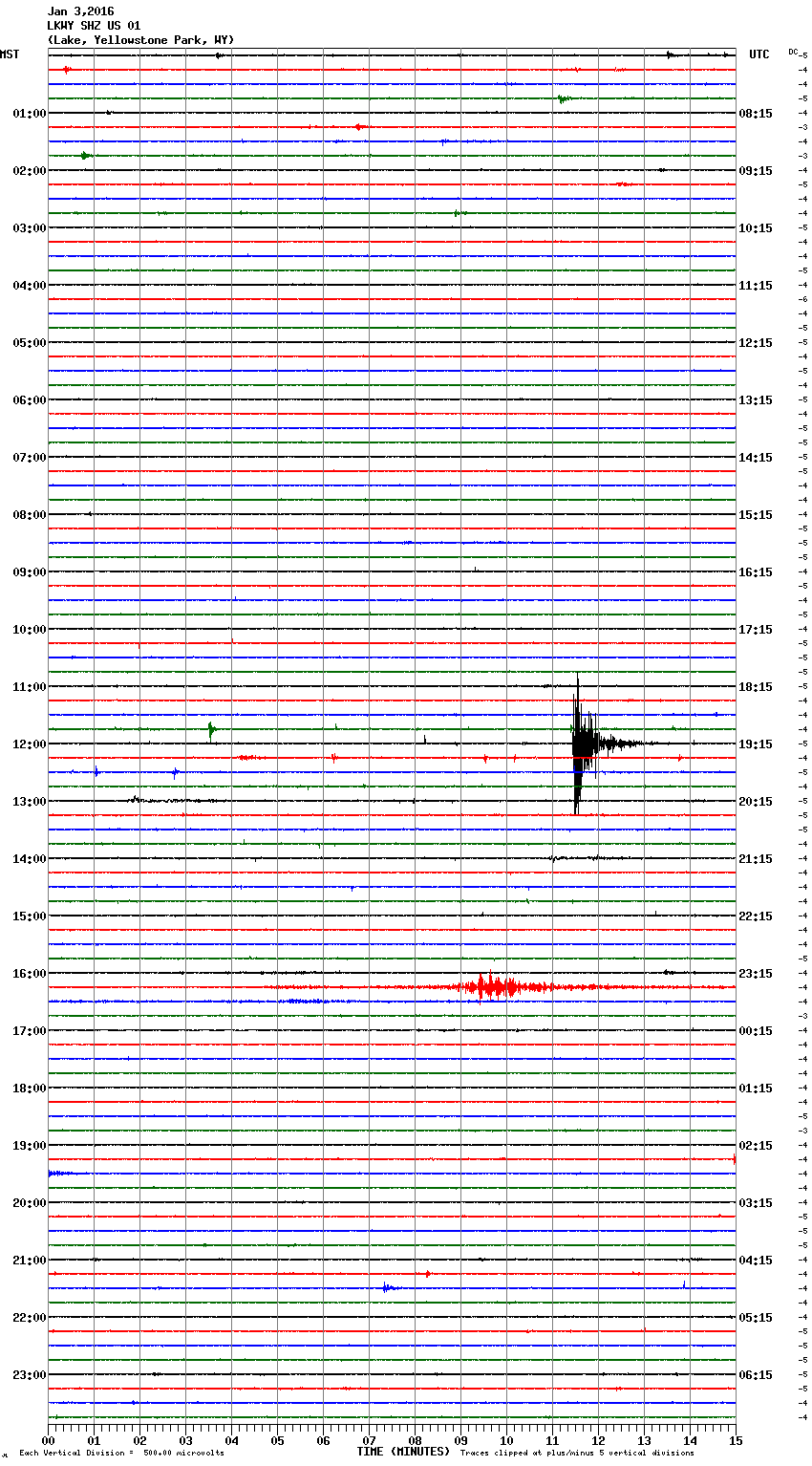This screenshot has height=1466, width=812.
Task: Click the green spike on the 11:45 trace
Action: pos(211,731)
